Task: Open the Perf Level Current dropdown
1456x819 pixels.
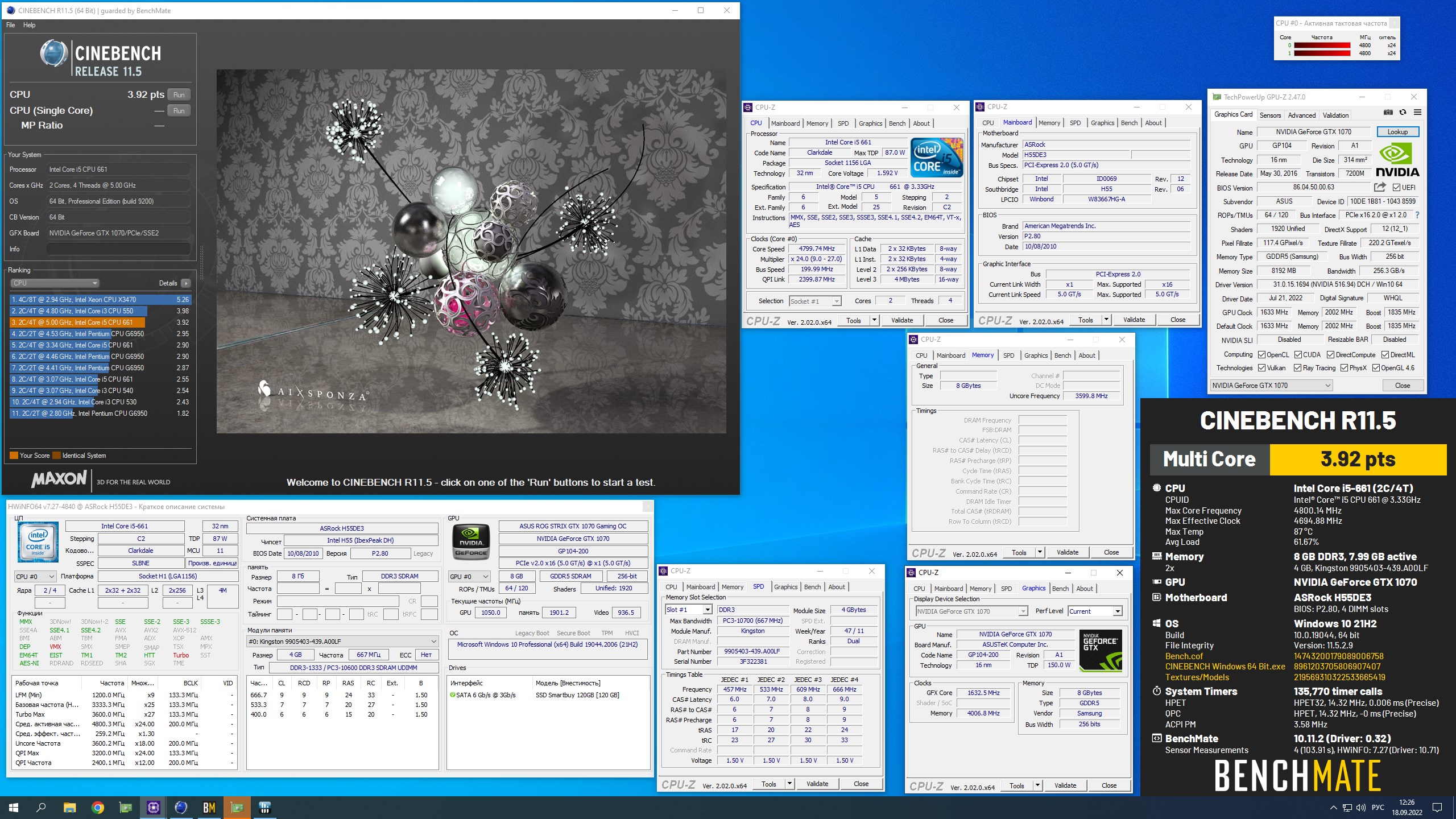Action: (1094, 611)
